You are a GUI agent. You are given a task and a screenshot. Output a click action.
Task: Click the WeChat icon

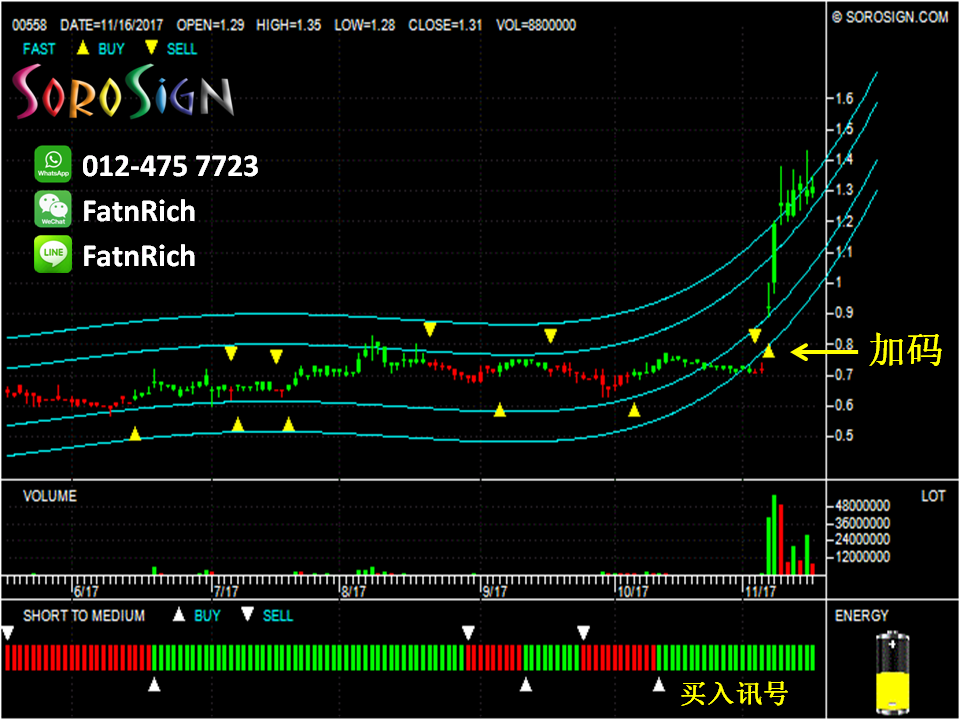53,209
